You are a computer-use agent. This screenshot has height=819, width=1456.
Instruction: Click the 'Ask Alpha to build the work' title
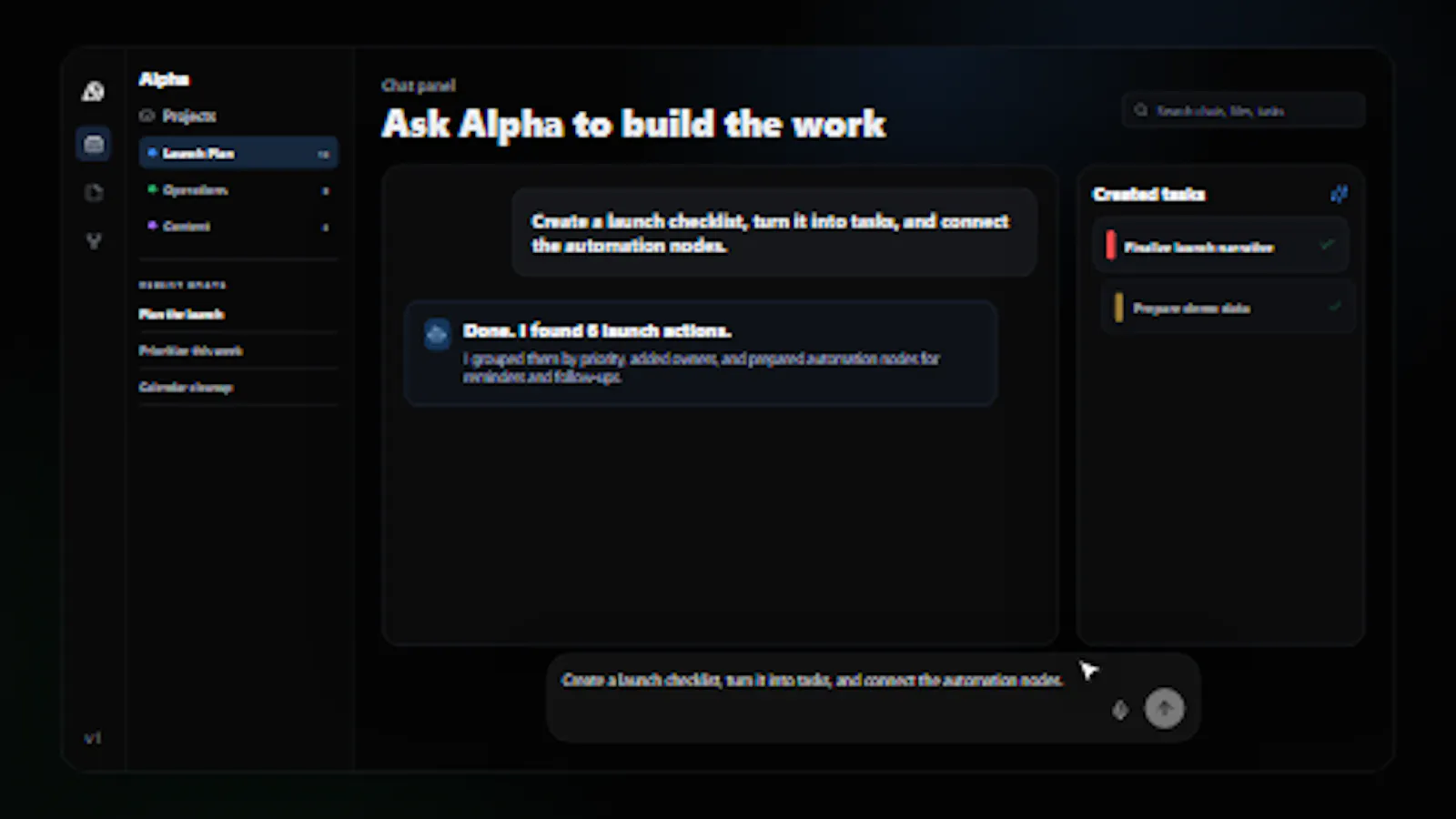[633, 124]
